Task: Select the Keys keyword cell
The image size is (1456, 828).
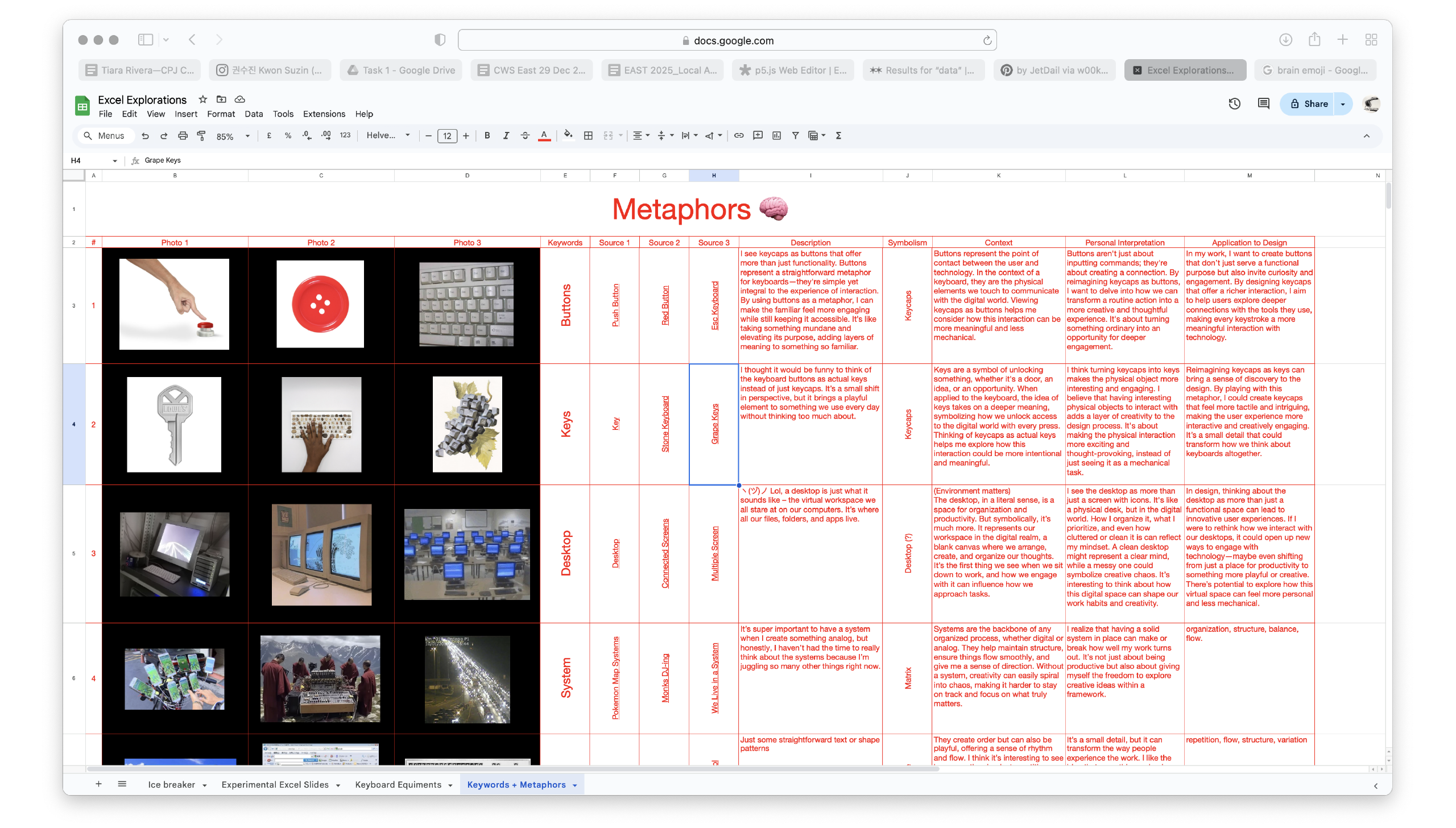Action: coord(565,424)
